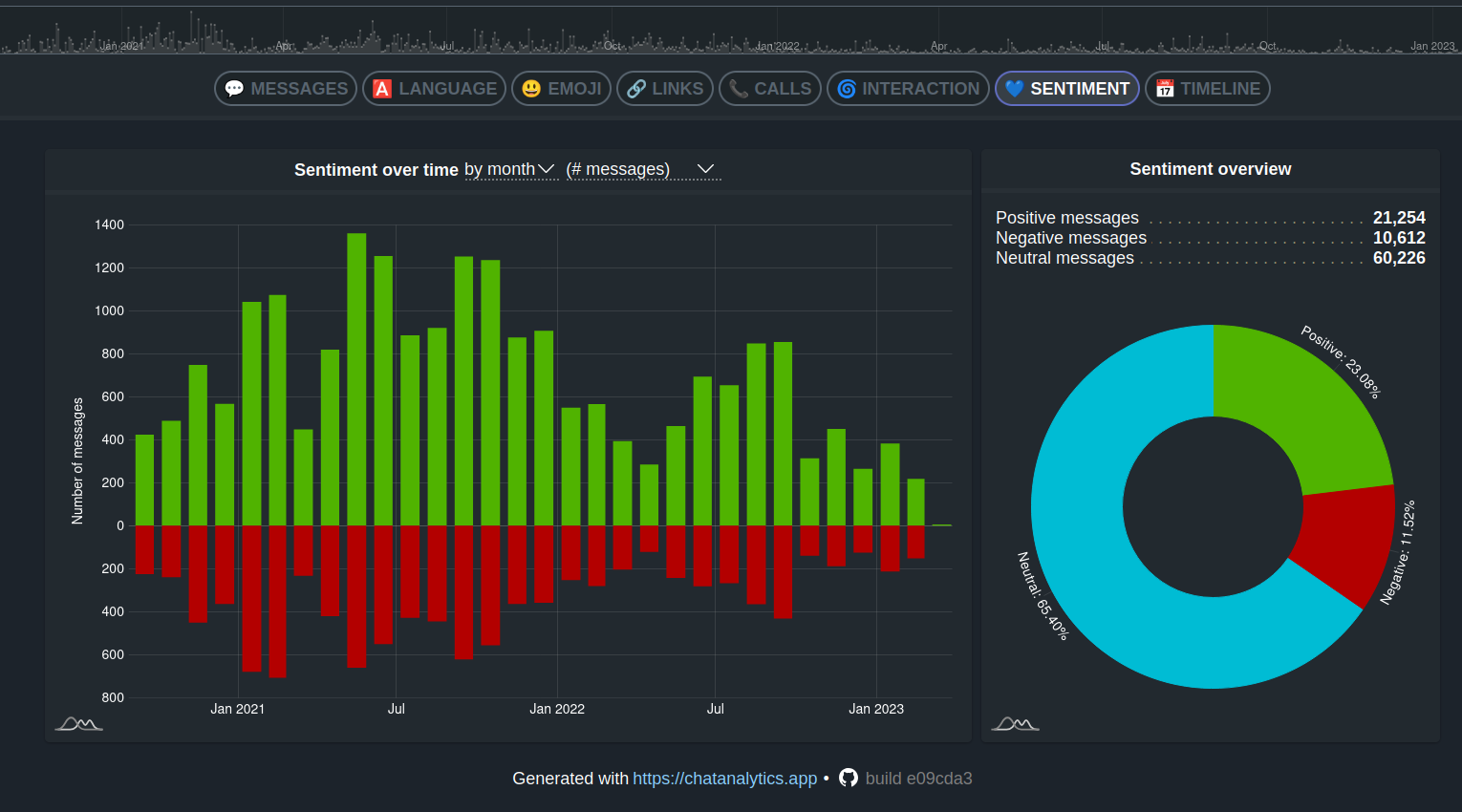Open the chatanalytics.app link
The image size is (1462, 812).
click(x=724, y=779)
